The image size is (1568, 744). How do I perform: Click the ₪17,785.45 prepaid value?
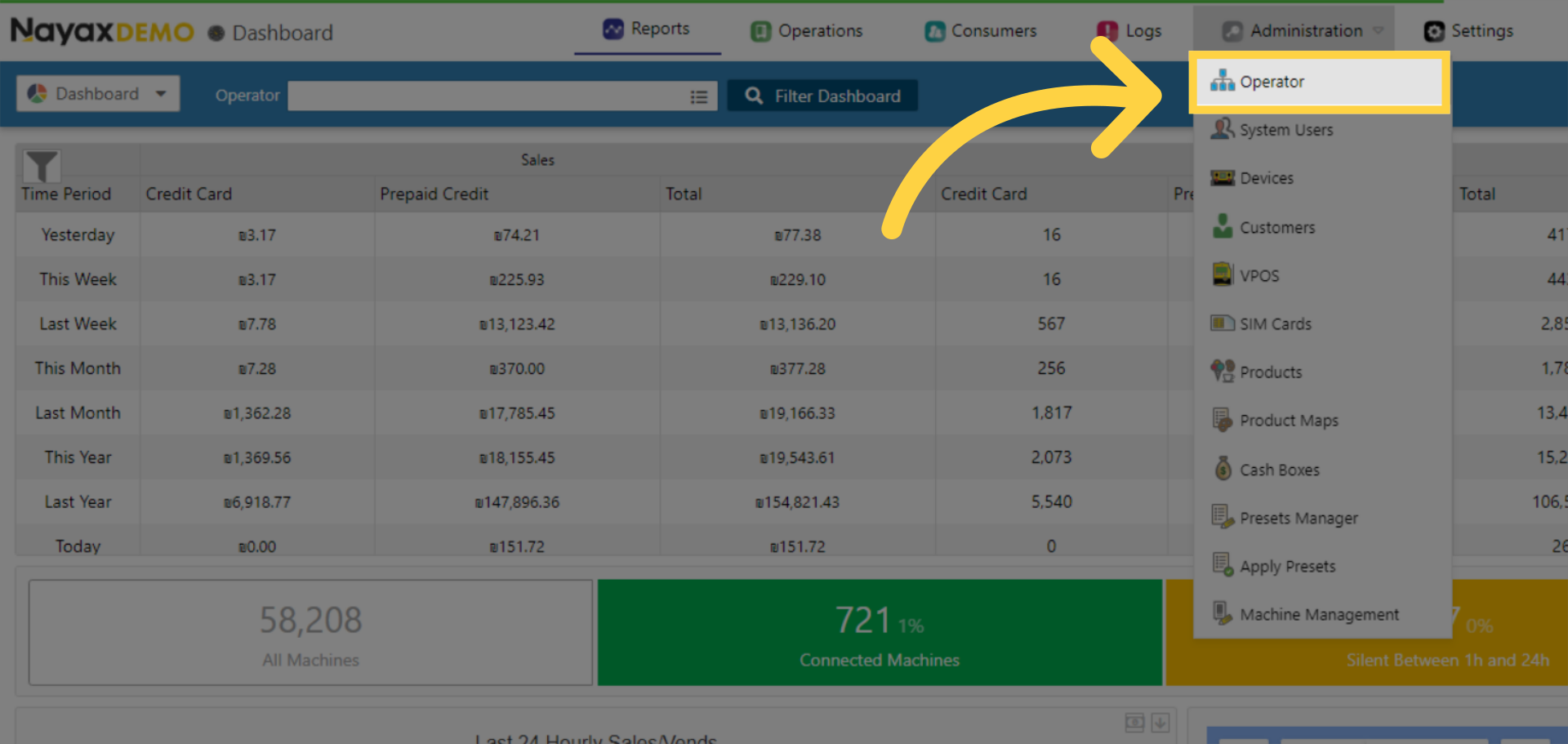coord(517,413)
